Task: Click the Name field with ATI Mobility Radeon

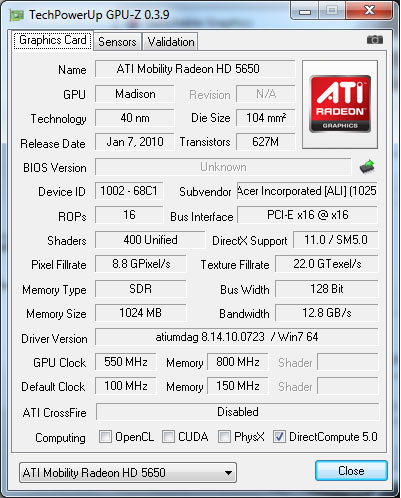Action: click(x=195, y=69)
